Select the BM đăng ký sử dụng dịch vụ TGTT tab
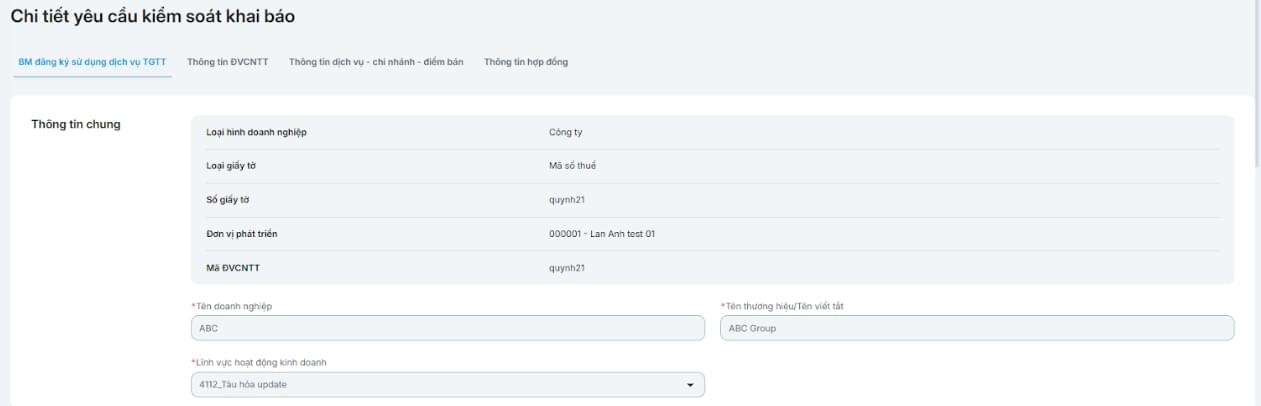The image size is (1261, 406). [92, 62]
